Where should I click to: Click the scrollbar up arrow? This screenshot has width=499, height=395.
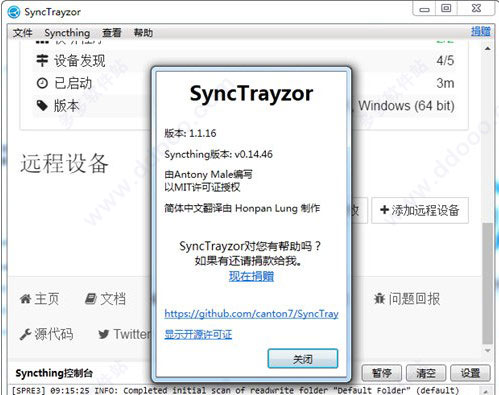point(487,49)
